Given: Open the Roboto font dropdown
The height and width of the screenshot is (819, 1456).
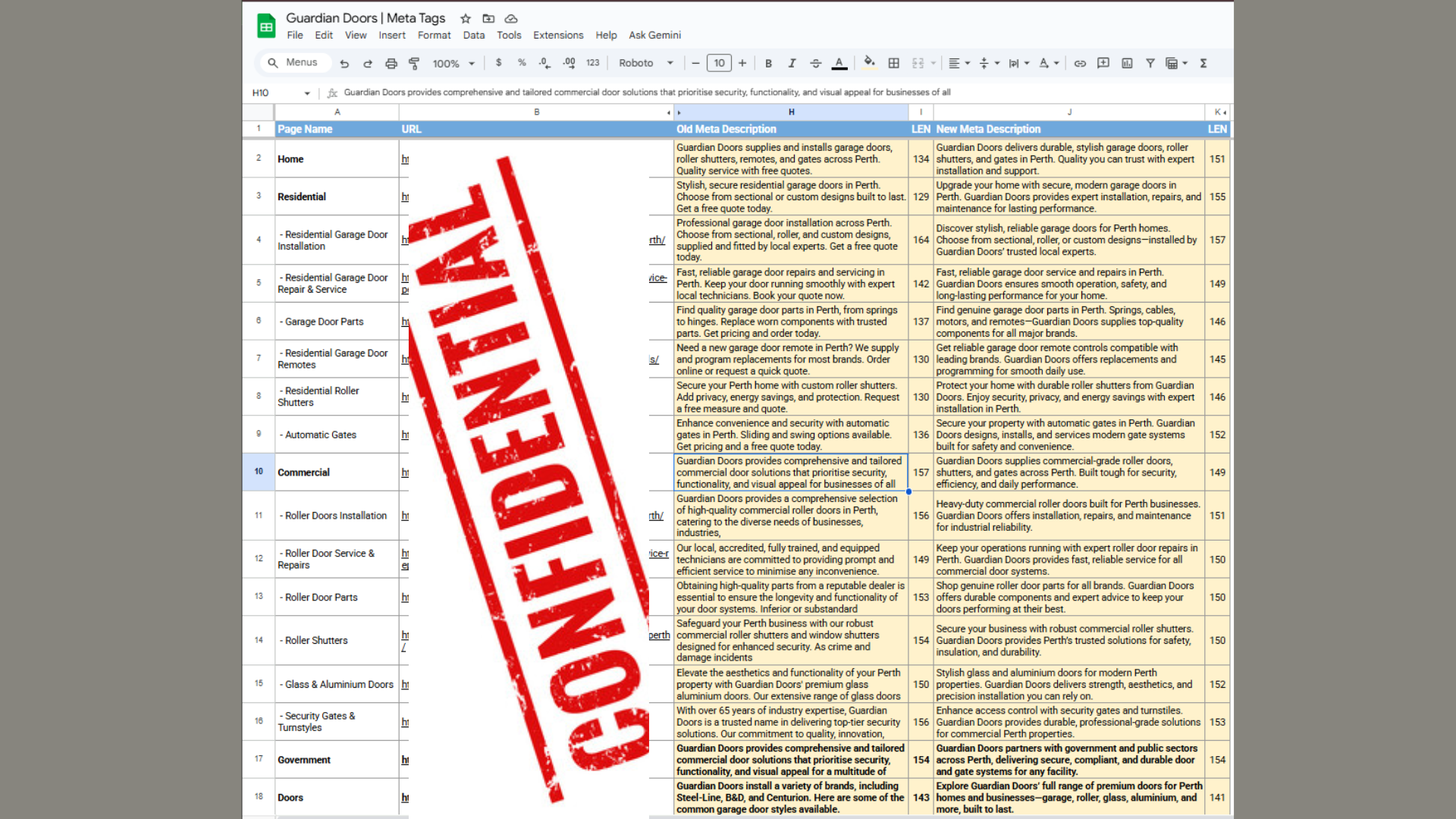Looking at the screenshot, I should pyautogui.click(x=645, y=64).
